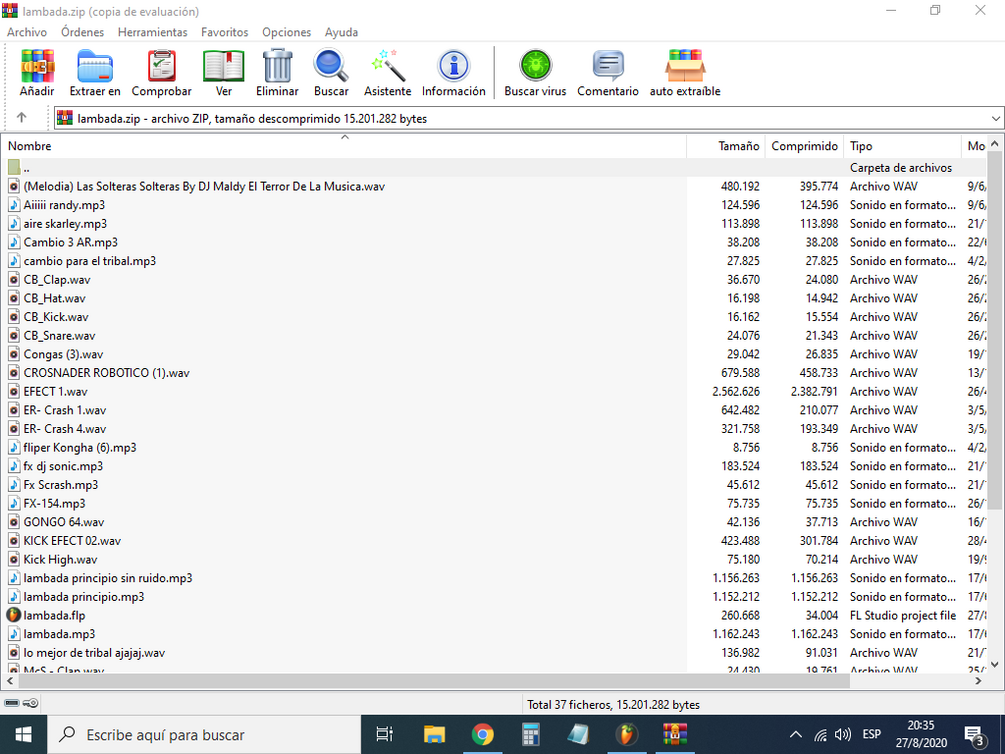Click the taskbar search box
The width and height of the screenshot is (1005, 754).
(x=204, y=735)
